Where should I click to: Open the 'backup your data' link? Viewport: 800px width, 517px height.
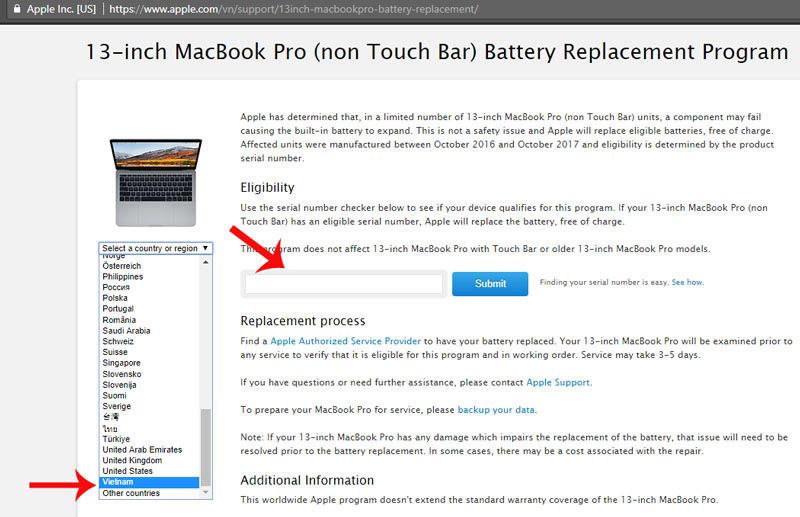497,410
